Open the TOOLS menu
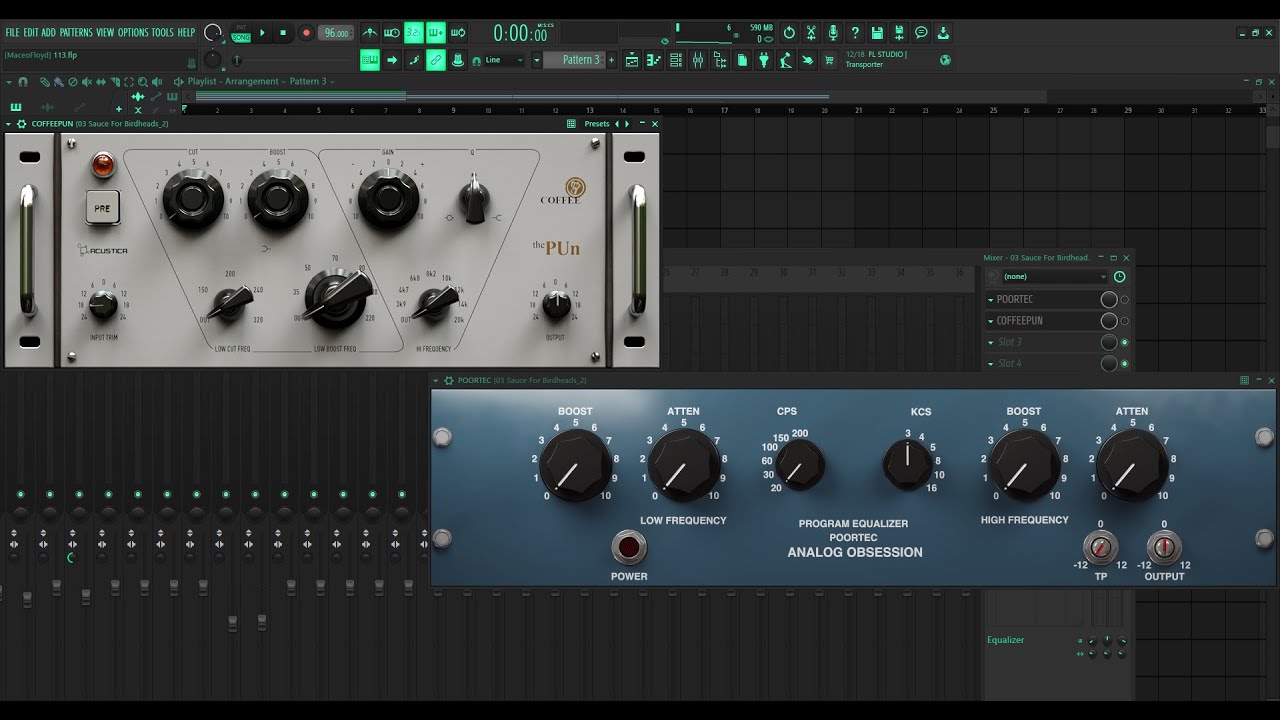1280x720 pixels. (x=162, y=32)
